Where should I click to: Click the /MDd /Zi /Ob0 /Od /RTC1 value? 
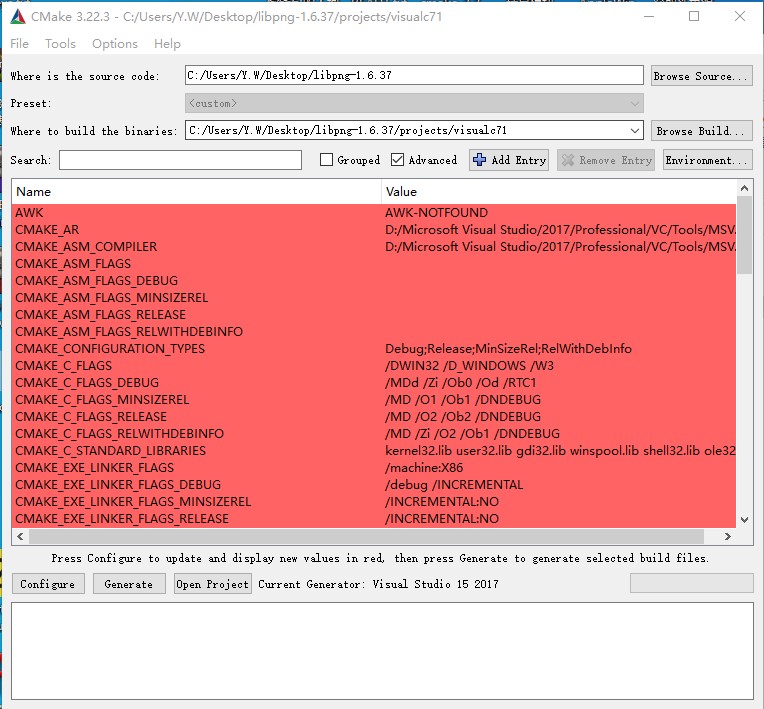coord(460,383)
